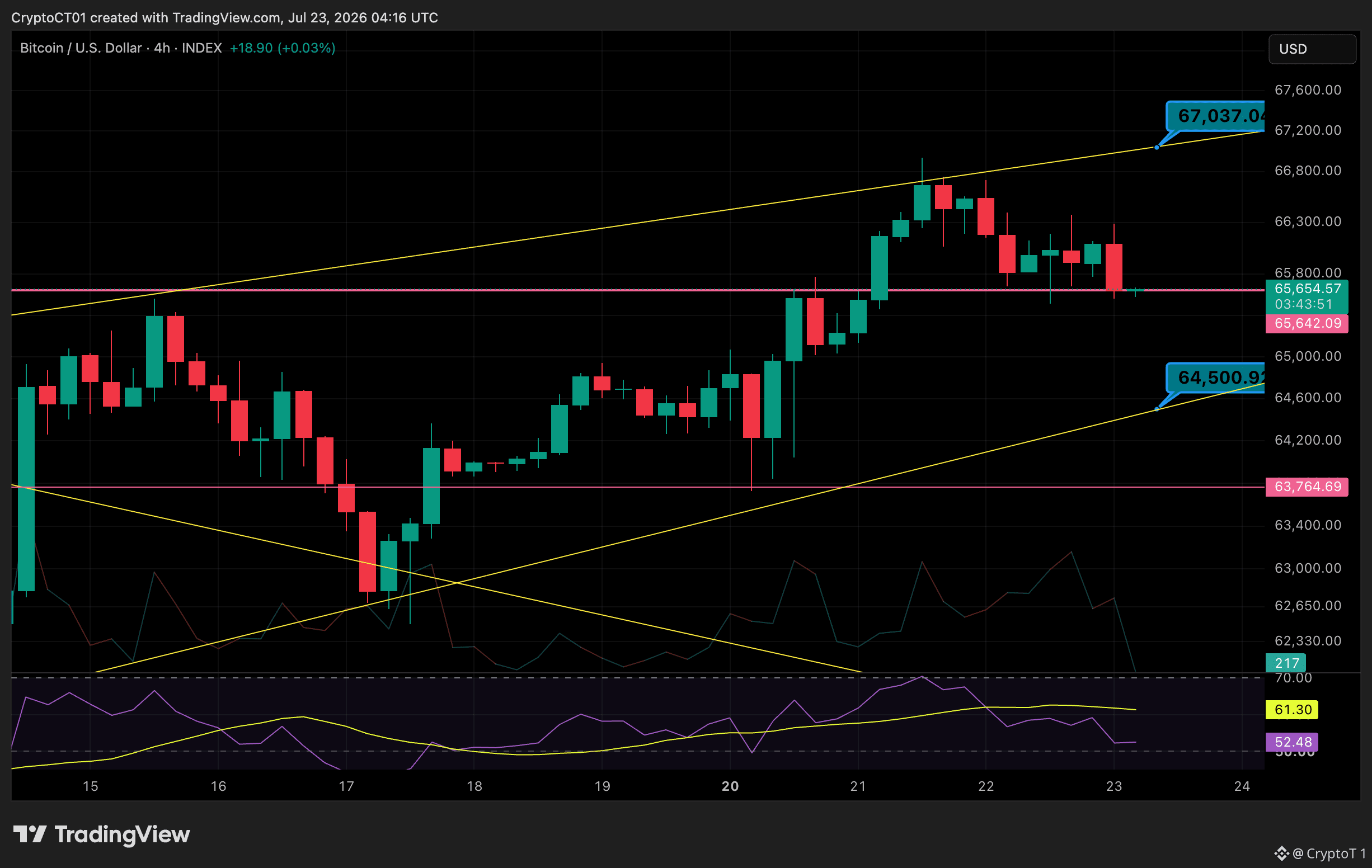This screenshot has width=1372, height=868.
Task: Click the teal 217 value label
Action: [x=1286, y=663]
